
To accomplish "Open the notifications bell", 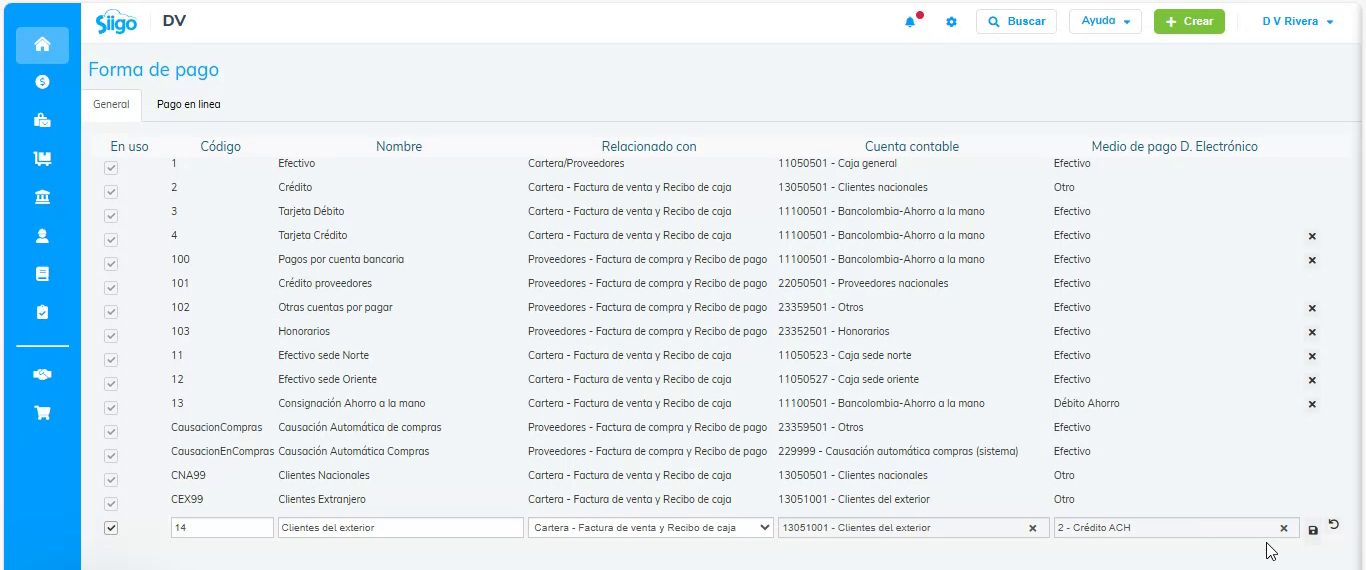I will tap(910, 22).
